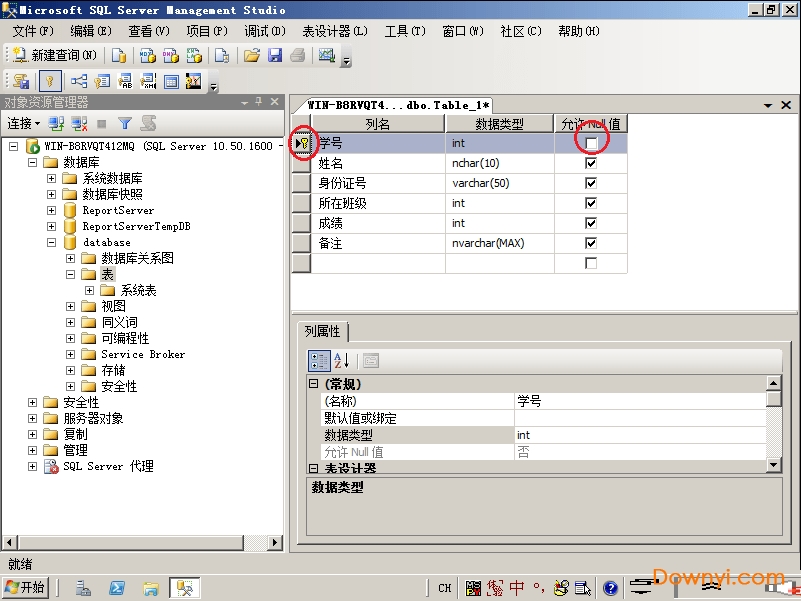Switch properties to categorized view
The width and height of the screenshot is (801, 601).
click(319, 361)
